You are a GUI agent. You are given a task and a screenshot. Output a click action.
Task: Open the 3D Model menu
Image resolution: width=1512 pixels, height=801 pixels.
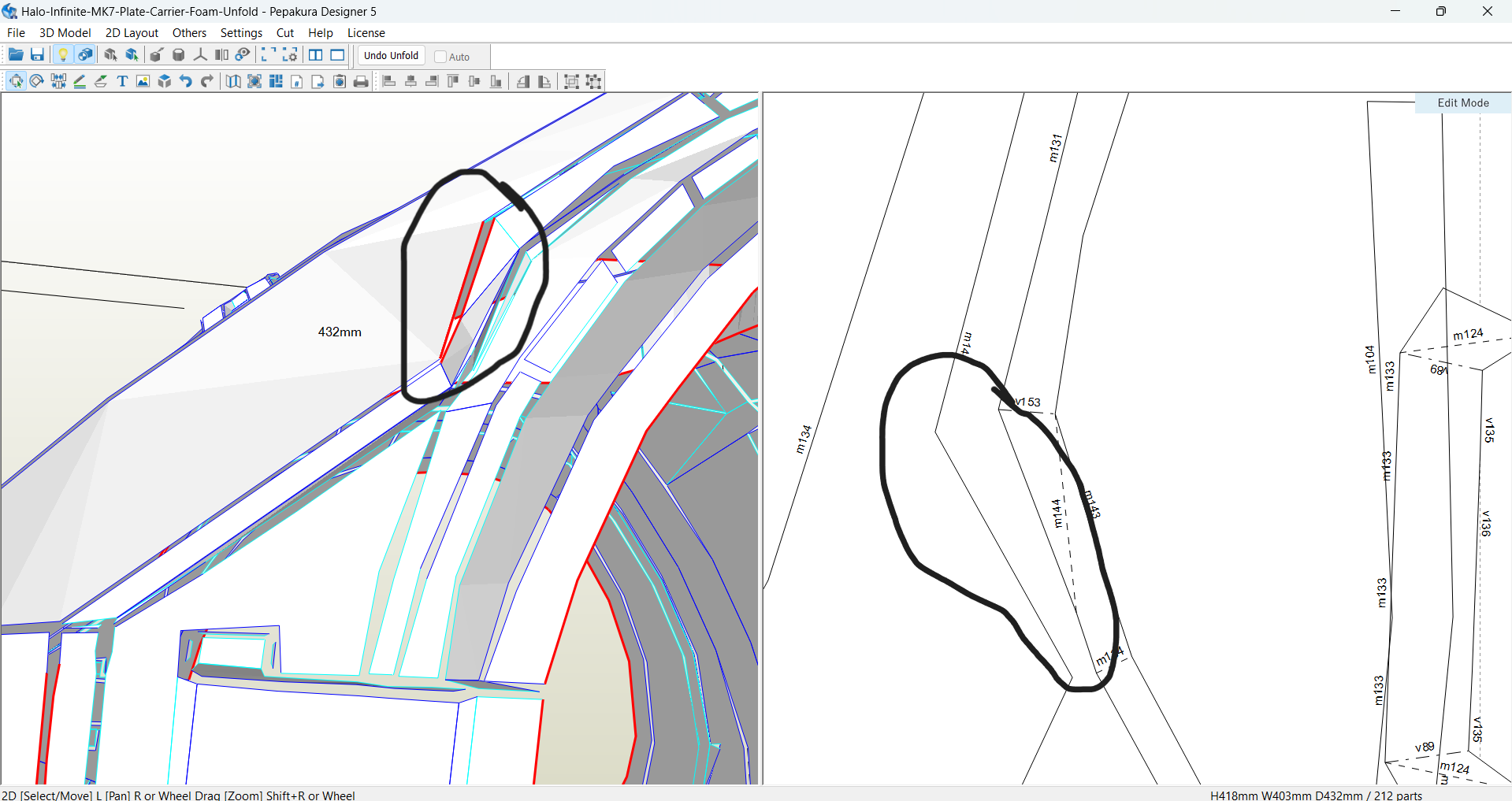pyautogui.click(x=65, y=33)
